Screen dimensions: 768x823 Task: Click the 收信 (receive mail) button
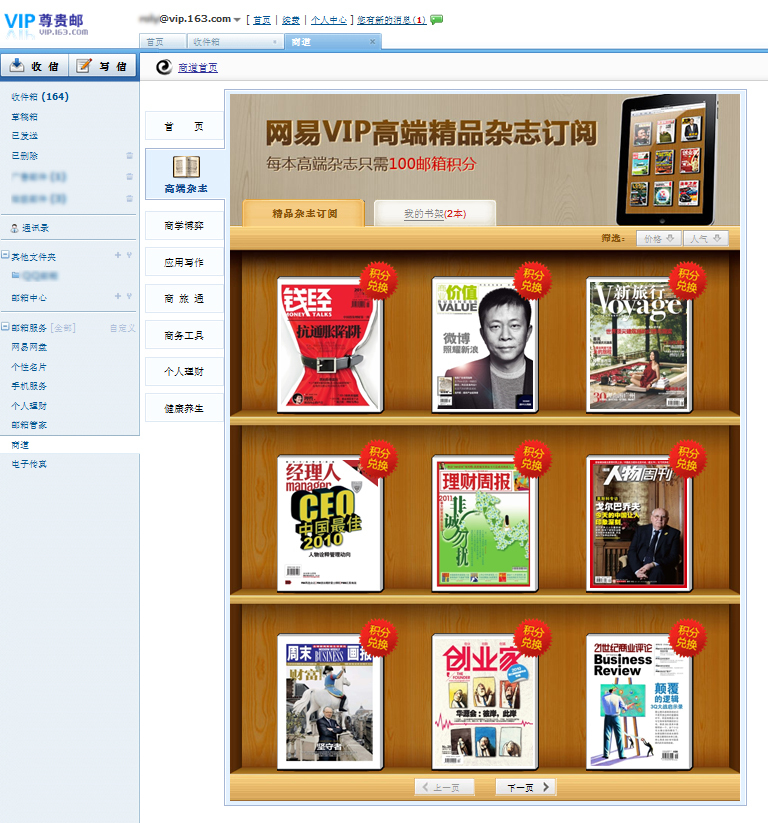click(35, 66)
